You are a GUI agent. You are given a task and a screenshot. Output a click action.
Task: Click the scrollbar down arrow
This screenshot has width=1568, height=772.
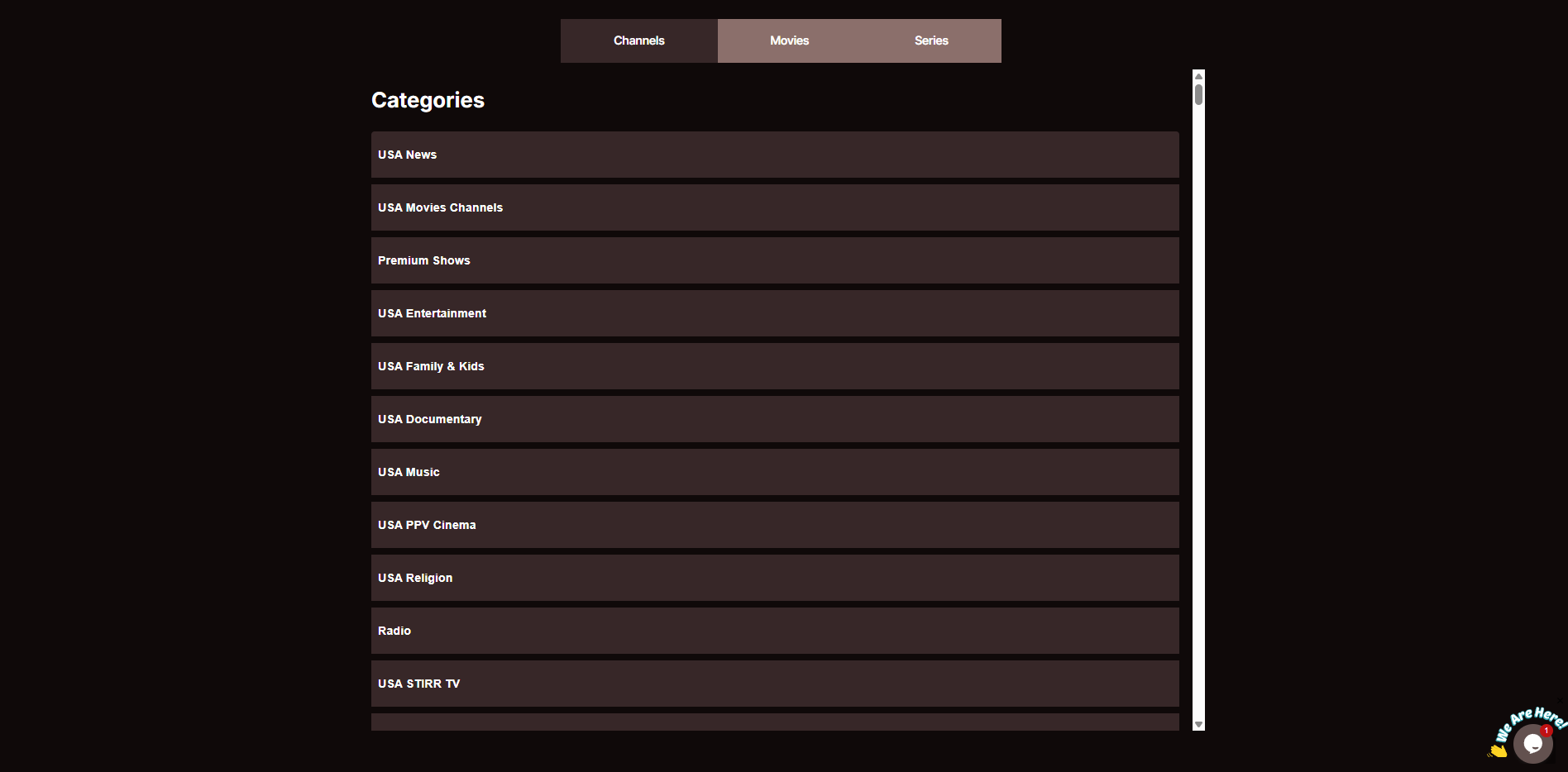point(1198,724)
